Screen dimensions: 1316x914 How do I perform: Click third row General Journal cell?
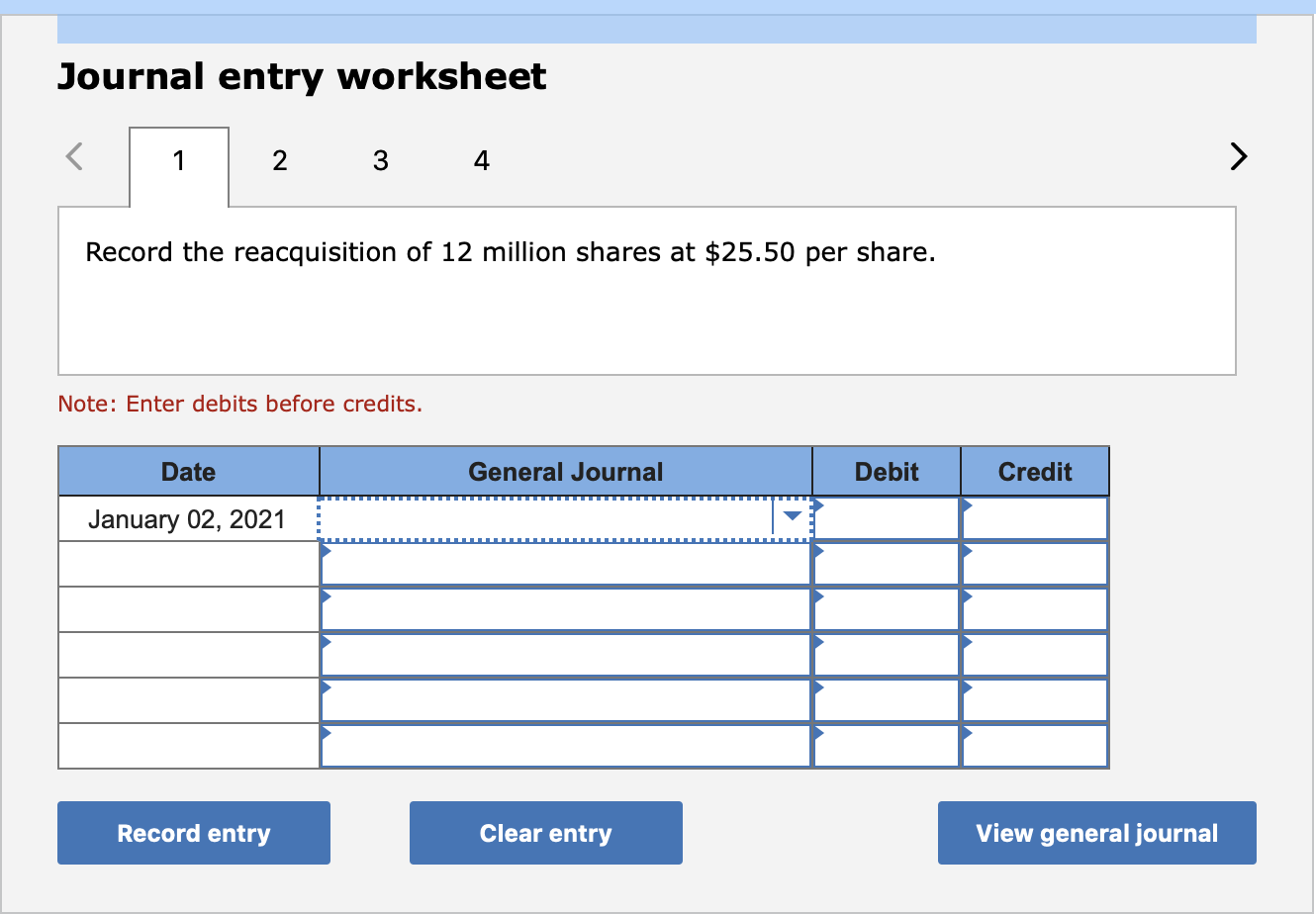(566, 609)
